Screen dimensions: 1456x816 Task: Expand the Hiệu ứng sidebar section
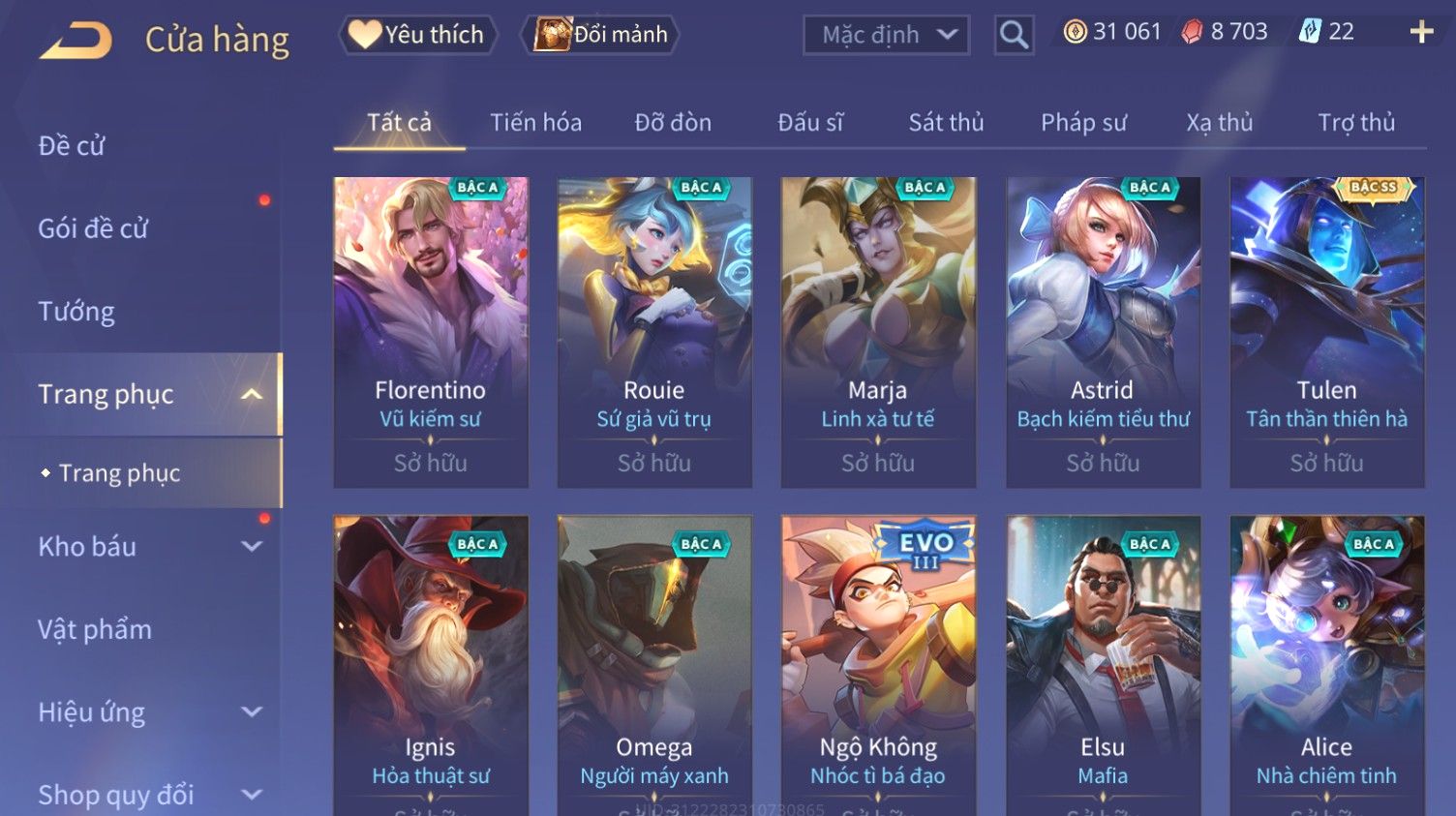pyautogui.click(x=252, y=712)
